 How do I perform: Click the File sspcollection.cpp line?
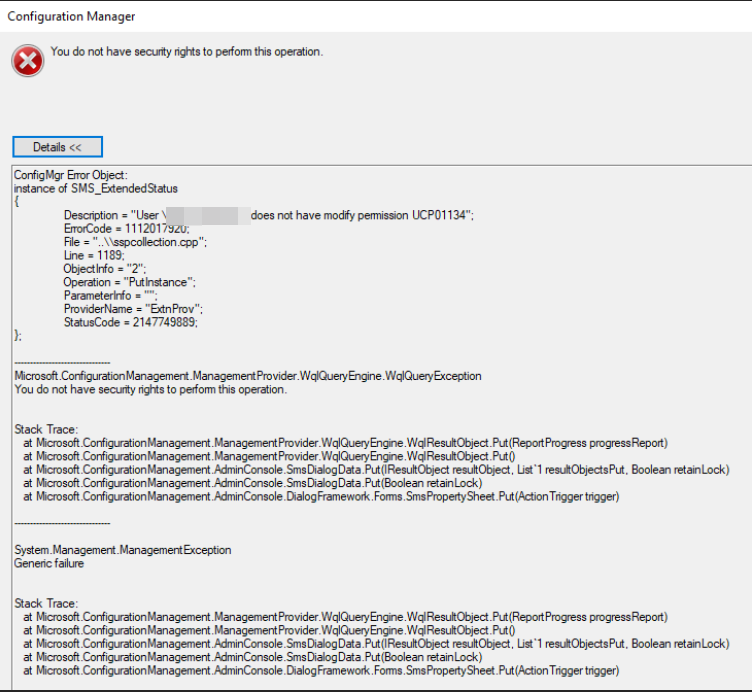coord(135,242)
